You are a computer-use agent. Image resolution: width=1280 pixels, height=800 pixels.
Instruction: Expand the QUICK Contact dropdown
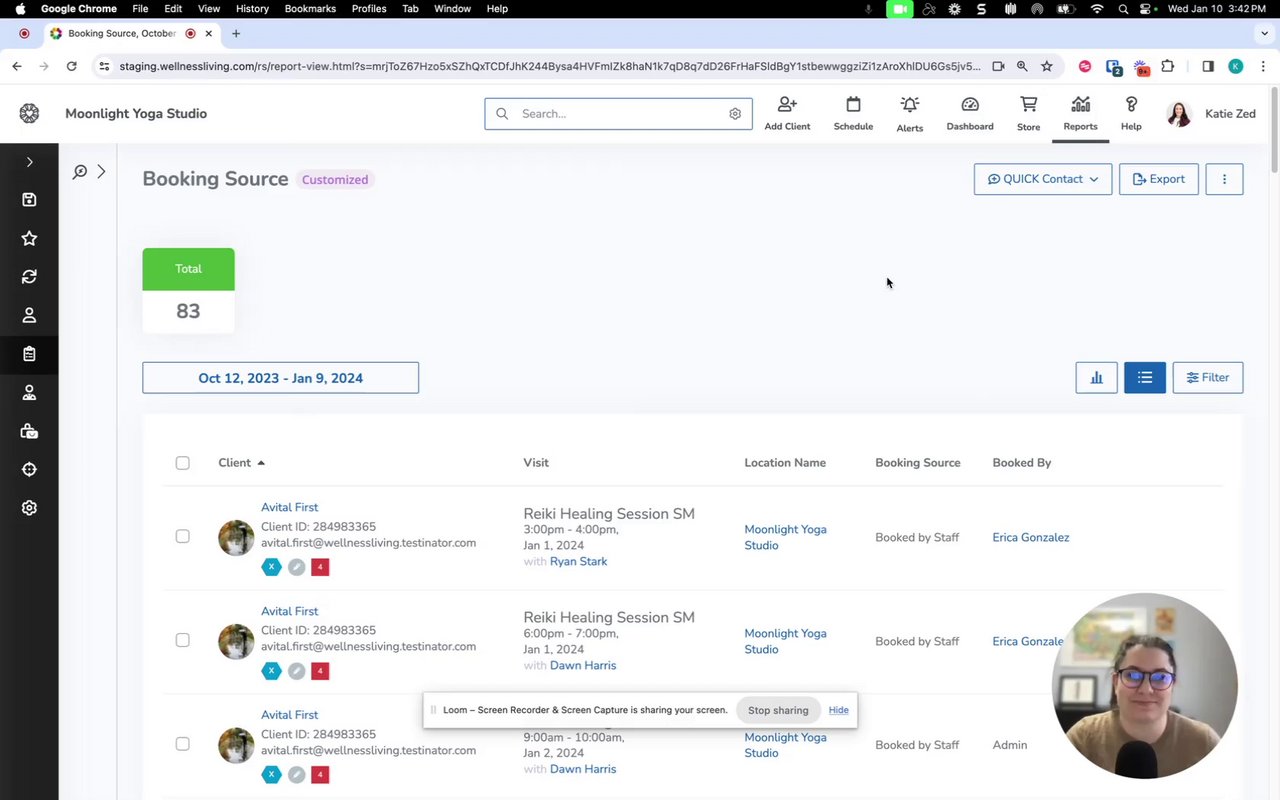coord(1042,179)
